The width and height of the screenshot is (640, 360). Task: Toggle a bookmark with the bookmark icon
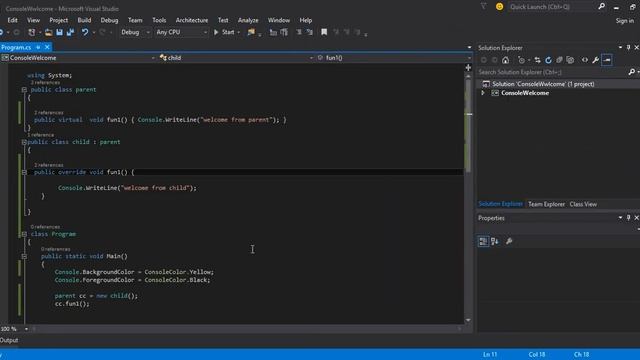pos(324,32)
